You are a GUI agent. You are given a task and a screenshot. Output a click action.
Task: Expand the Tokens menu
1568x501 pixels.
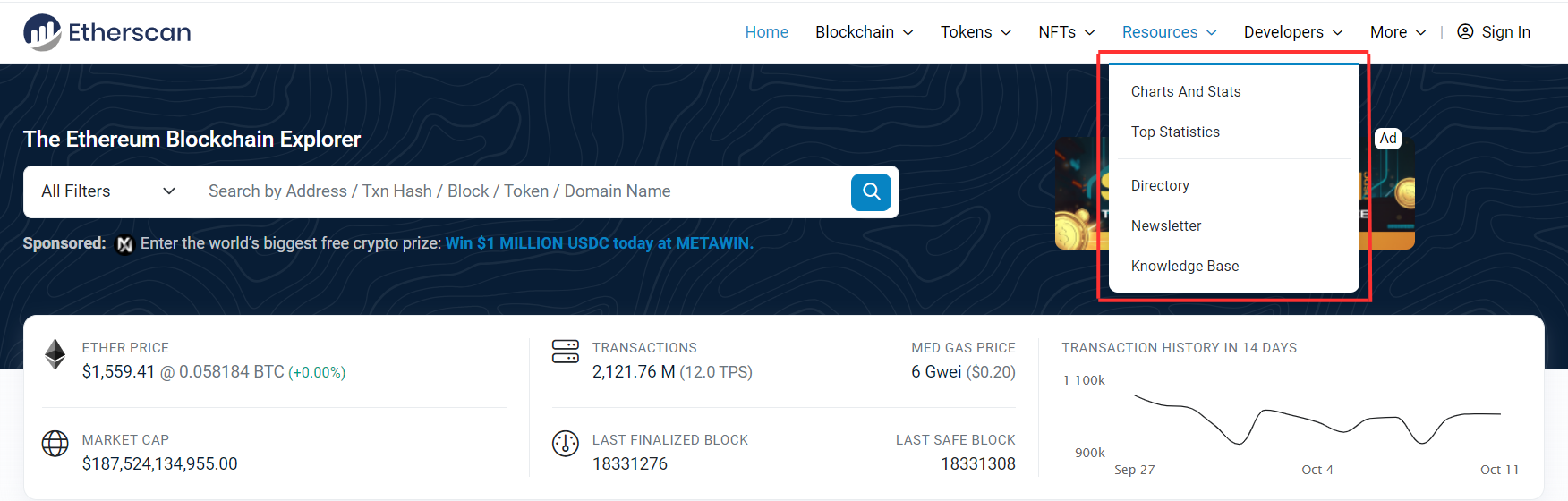[976, 32]
